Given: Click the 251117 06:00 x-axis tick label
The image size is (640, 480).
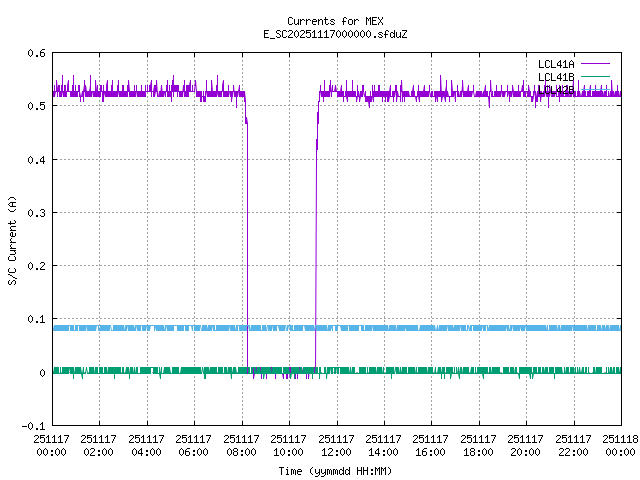Looking at the screenshot, I should click(x=194, y=445).
